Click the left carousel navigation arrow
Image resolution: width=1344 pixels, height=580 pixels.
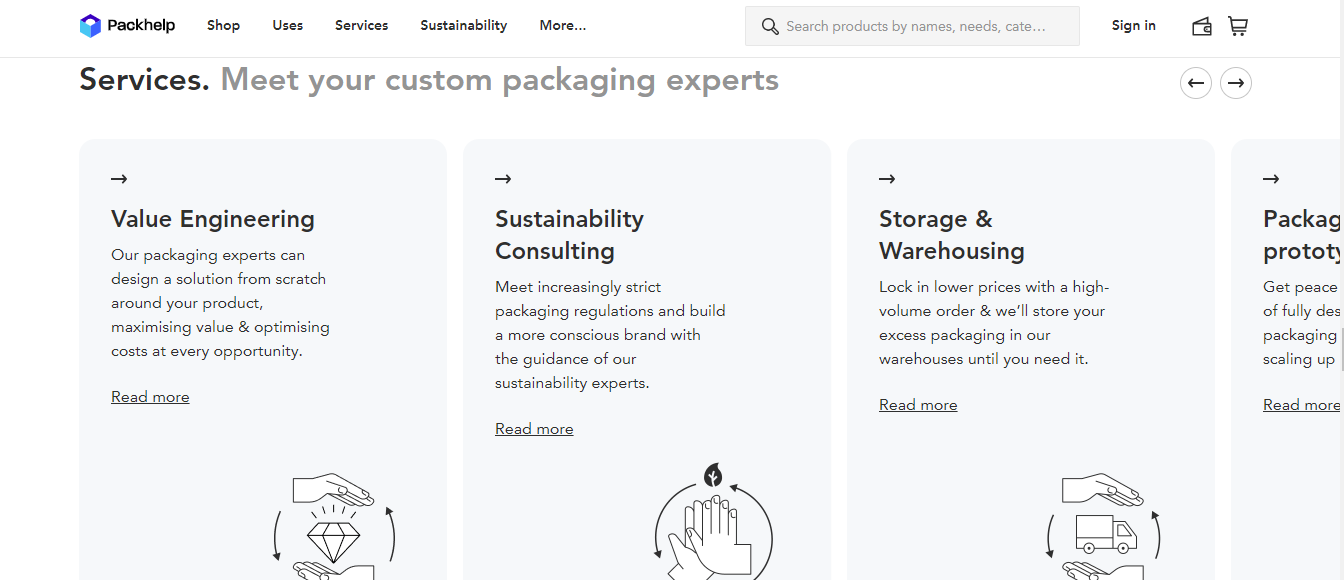coord(1196,83)
